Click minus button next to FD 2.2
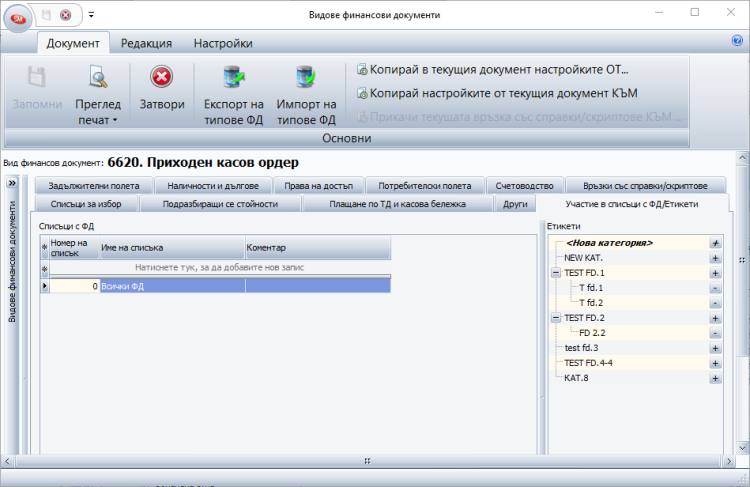The height and width of the screenshot is (487, 750). (715, 333)
